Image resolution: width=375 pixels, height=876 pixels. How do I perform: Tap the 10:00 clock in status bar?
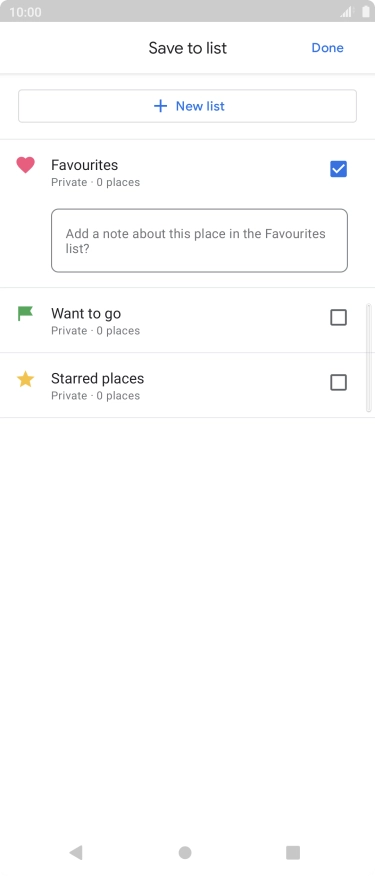click(25, 12)
